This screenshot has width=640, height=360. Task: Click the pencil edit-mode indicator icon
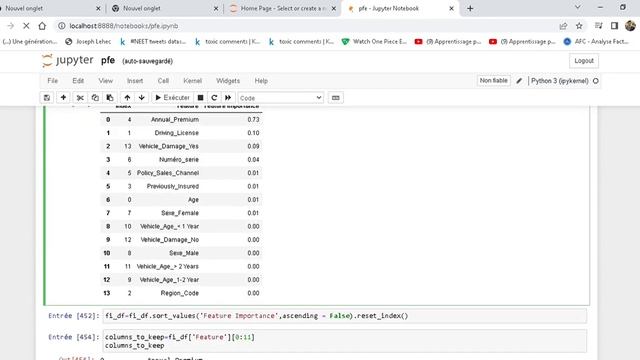(x=519, y=81)
